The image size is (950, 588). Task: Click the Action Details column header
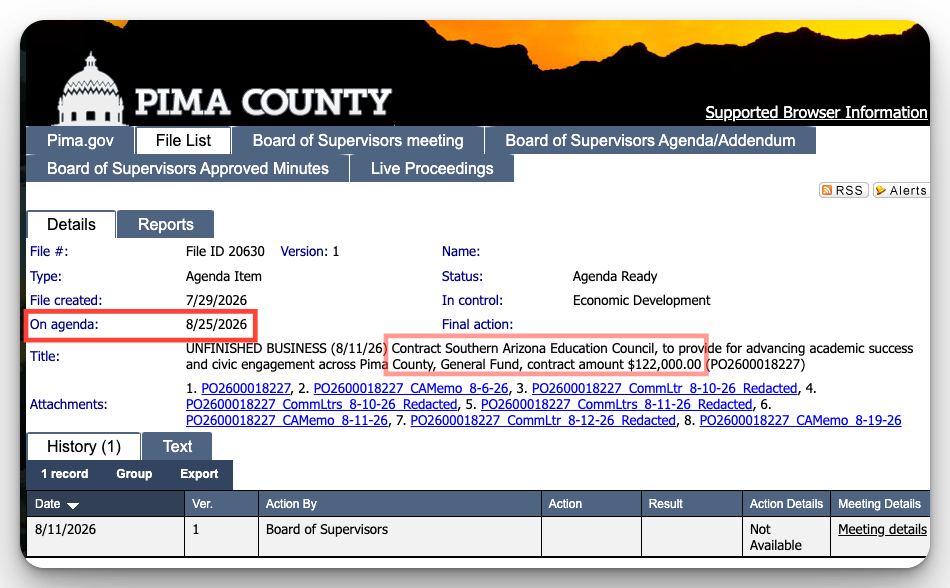786,504
